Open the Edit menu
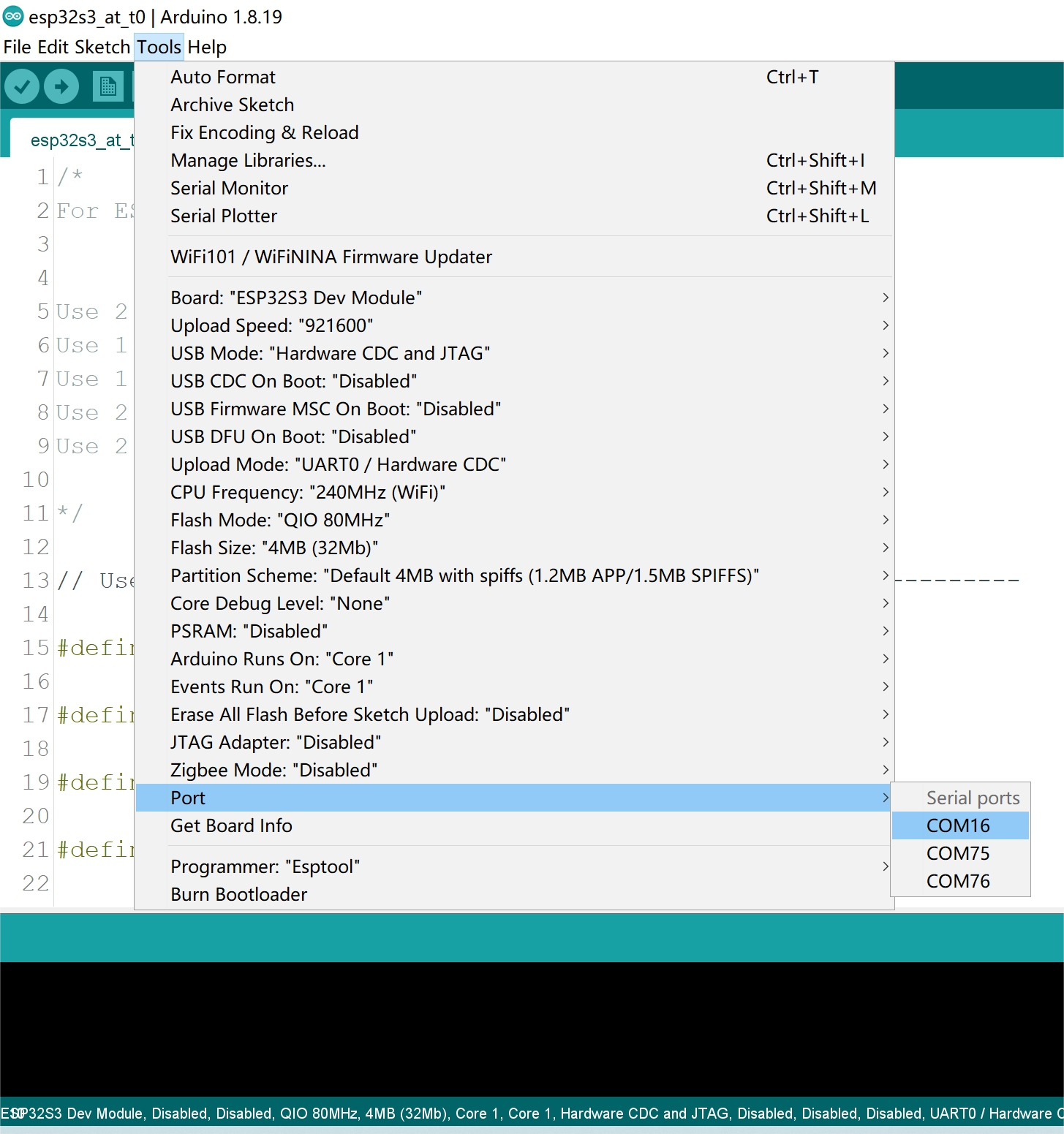Viewport: 1064px width, 1134px height. pos(53,47)
